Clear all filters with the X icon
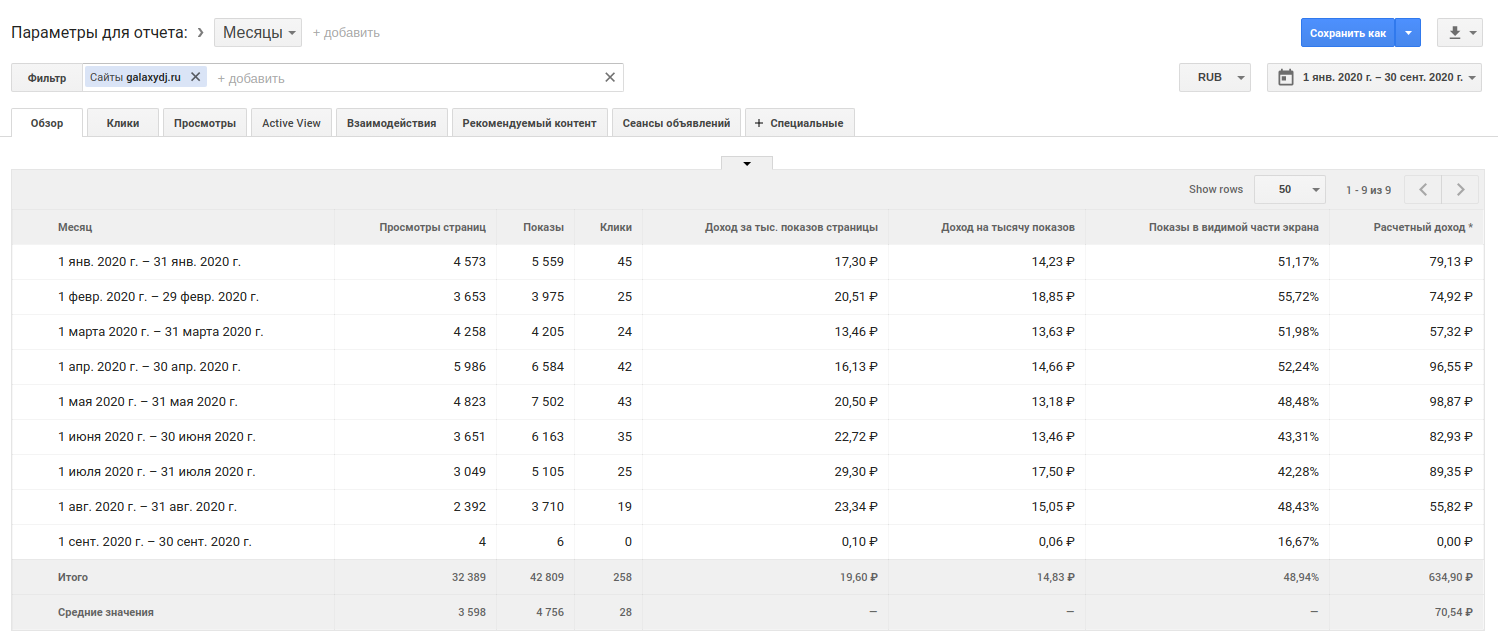The height and width of the screenshot is (640, 1498). click(x=610, y=77)
